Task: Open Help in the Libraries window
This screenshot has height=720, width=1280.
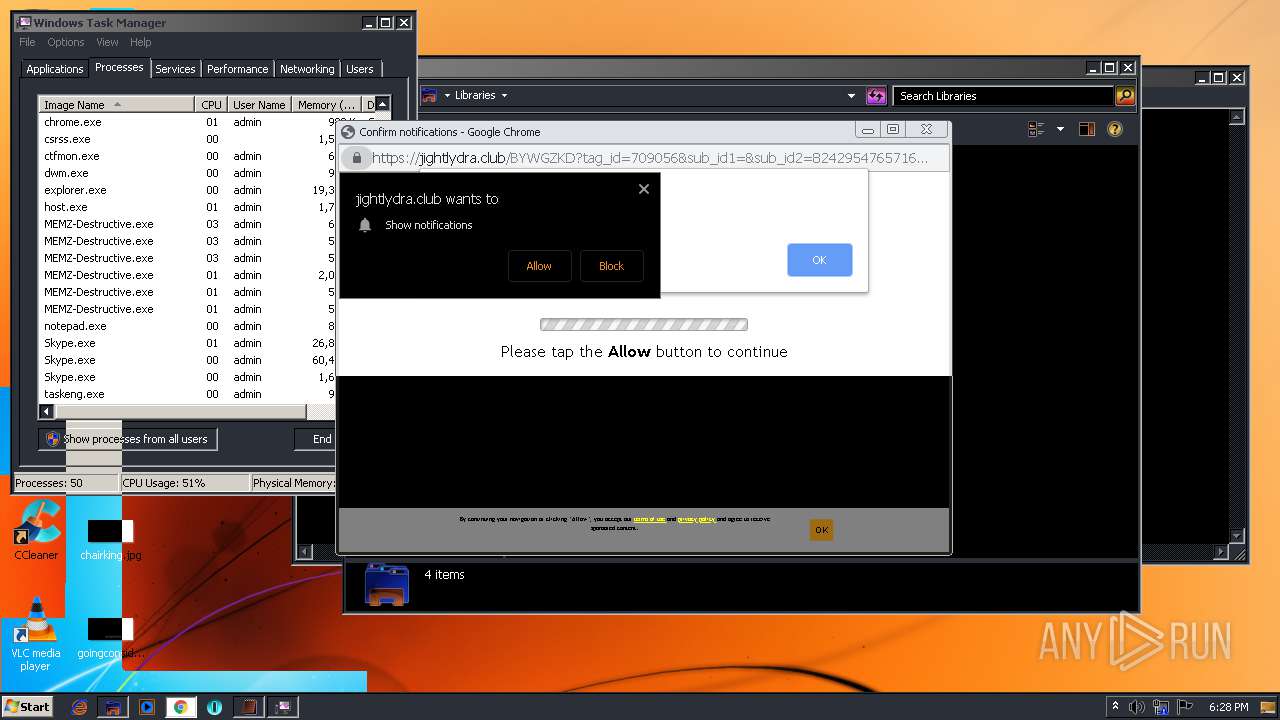Action: 1115,129
